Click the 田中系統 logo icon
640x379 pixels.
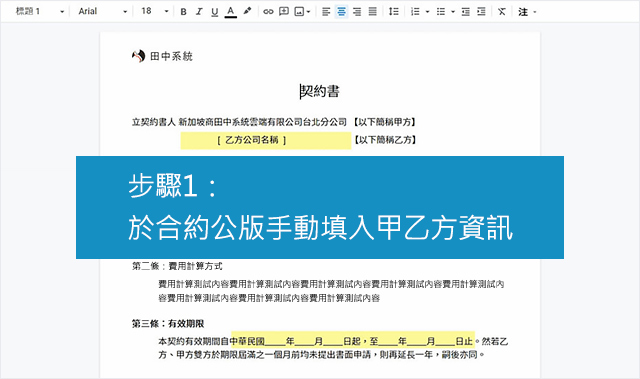(x=138, y=56)
